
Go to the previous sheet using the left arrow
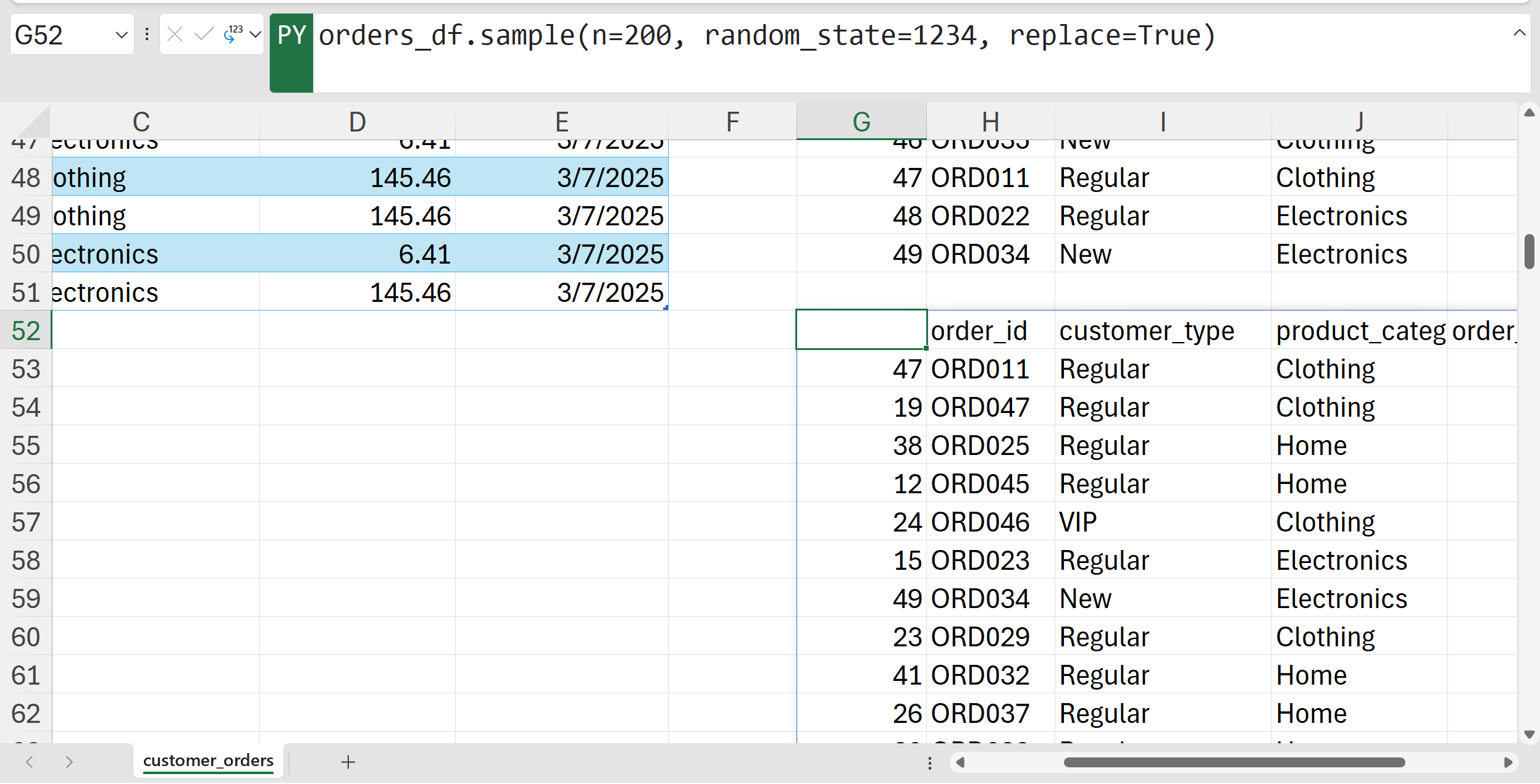click(30, 762)
